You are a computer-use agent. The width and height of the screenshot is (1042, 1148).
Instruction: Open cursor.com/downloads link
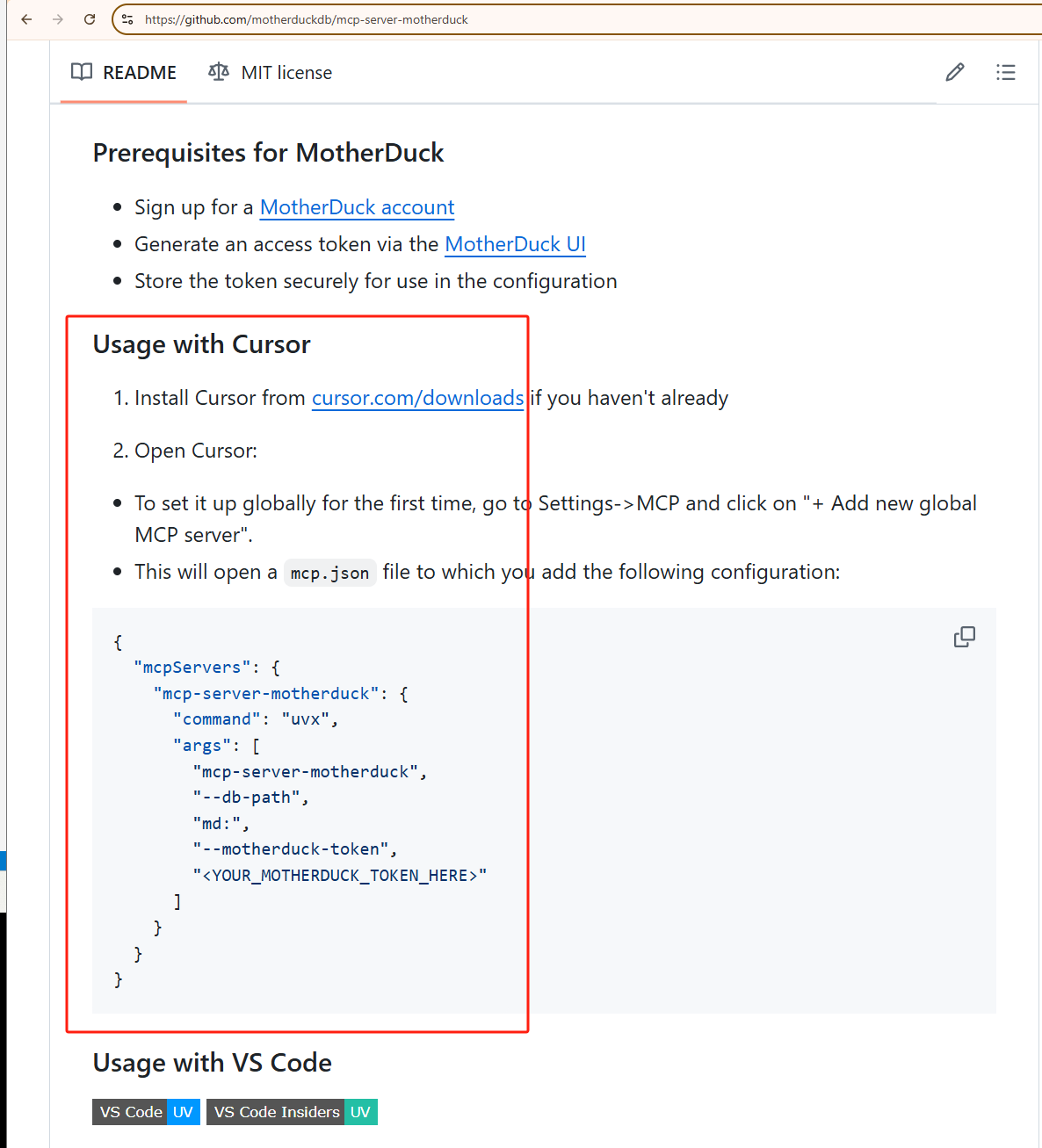click(418, 398)
